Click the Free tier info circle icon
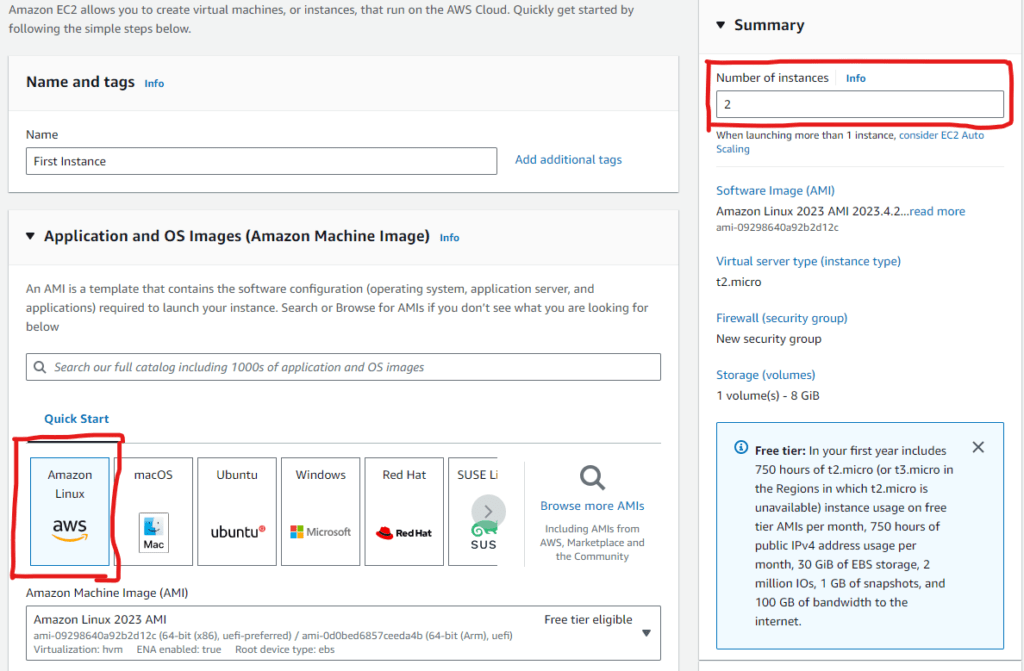This screenshot has width=1024, height=671. [x=741, y=448]
